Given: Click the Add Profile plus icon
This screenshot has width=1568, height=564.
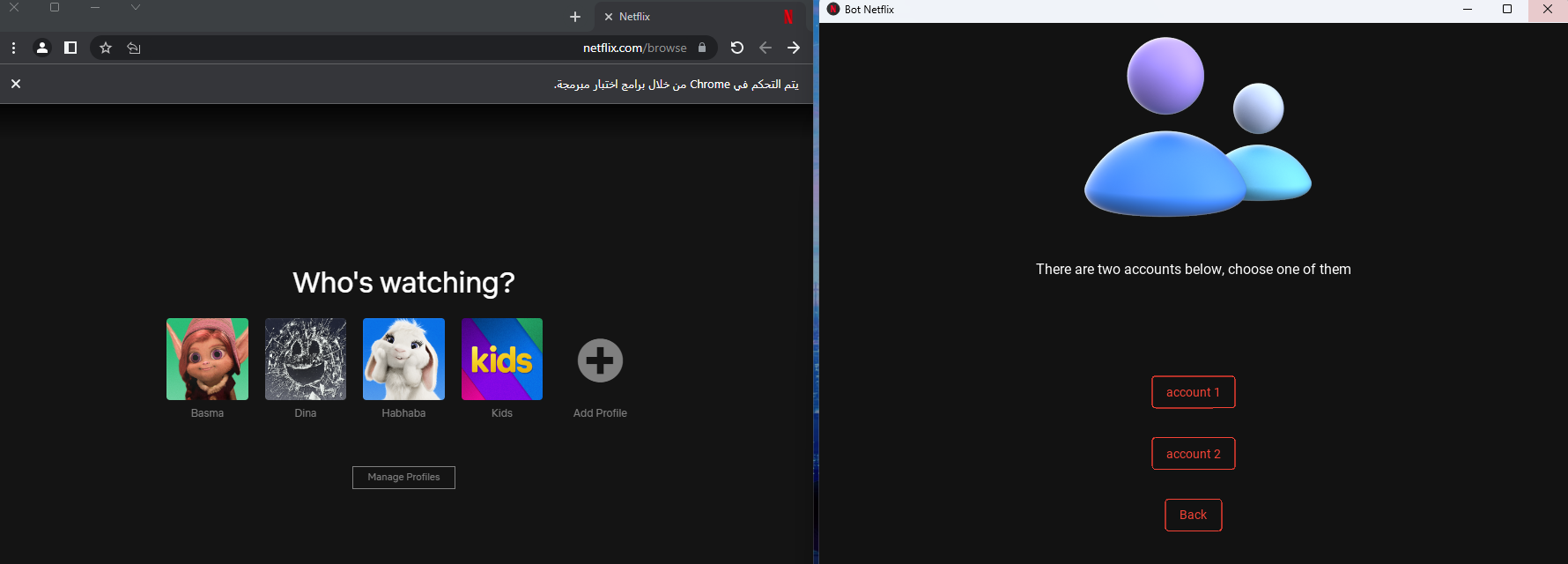Looking at the screenshot, I should pyautogui.click(x=600, y=360).
